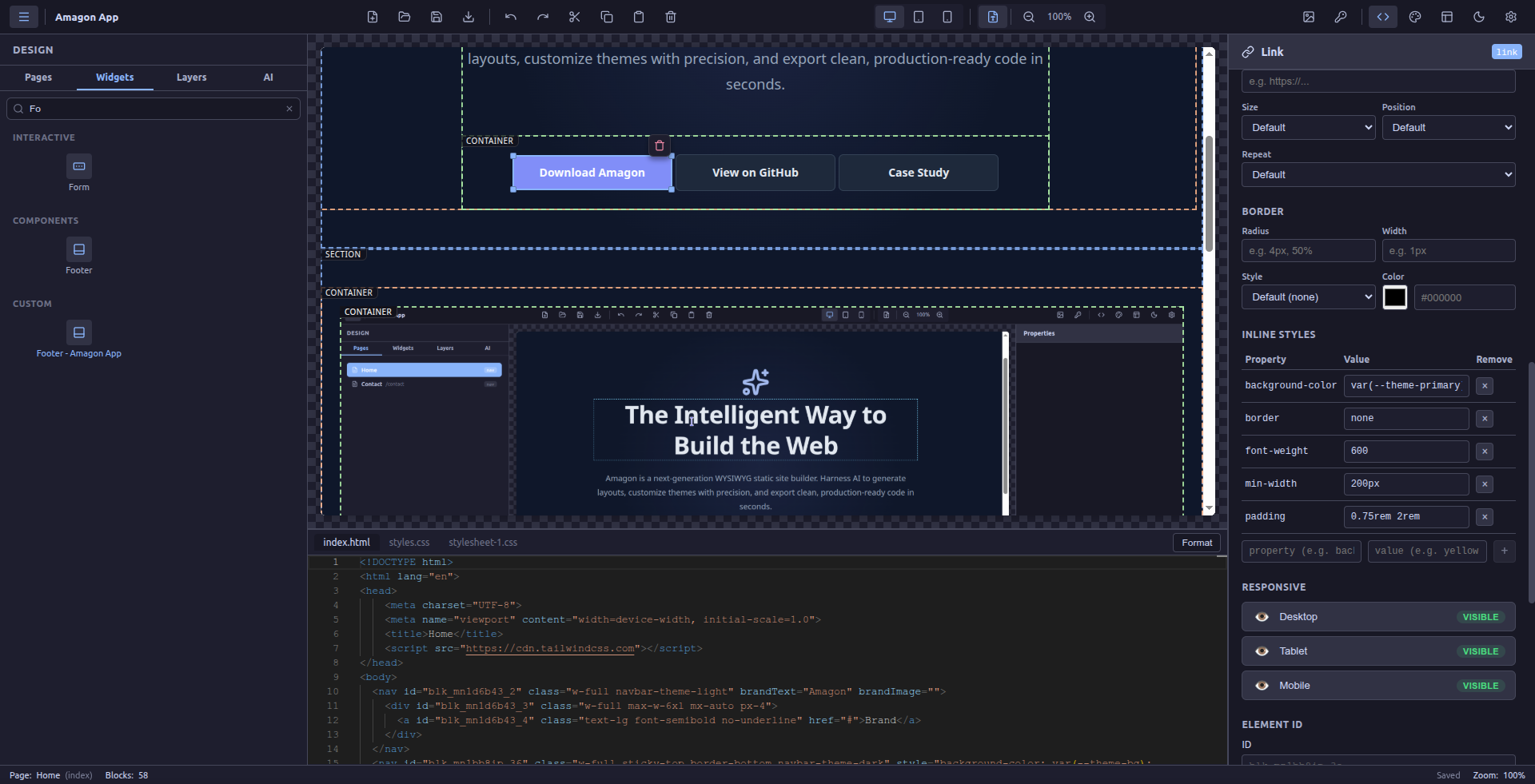This screenshot has height=784, width=1535.
Task: Open the background Size dropdown
Action: [x=1308, y=128]
